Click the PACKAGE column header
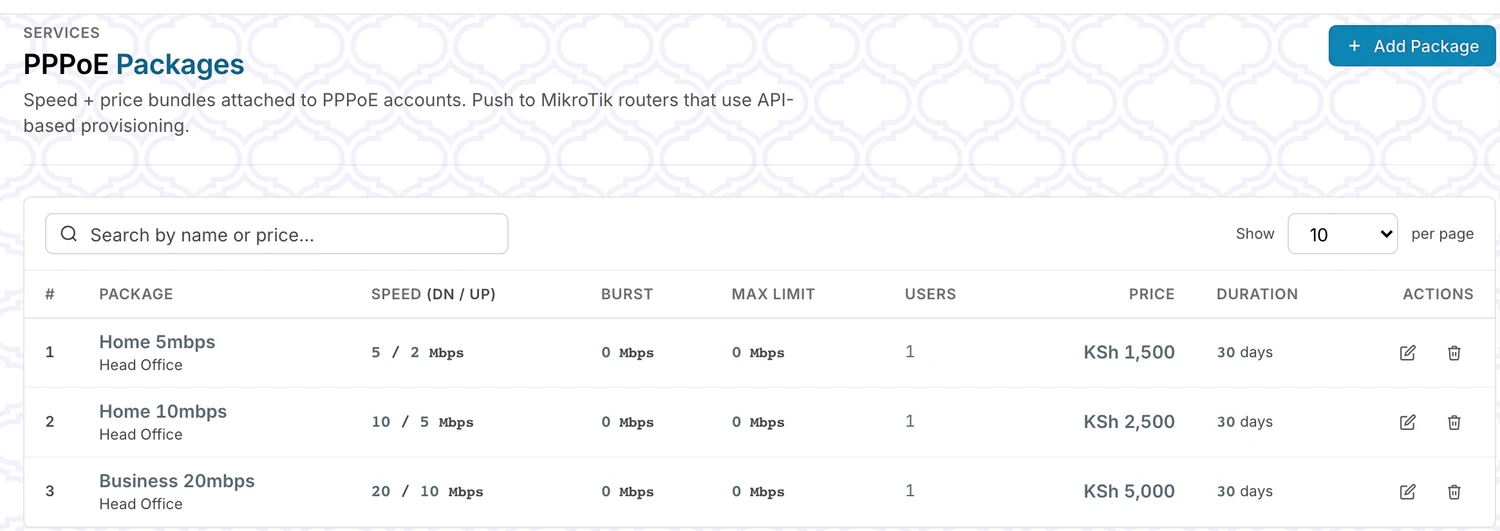Image resolution: width=1500 pixels, height=531 pixels. pyautogui.click(x=136, y=294)
